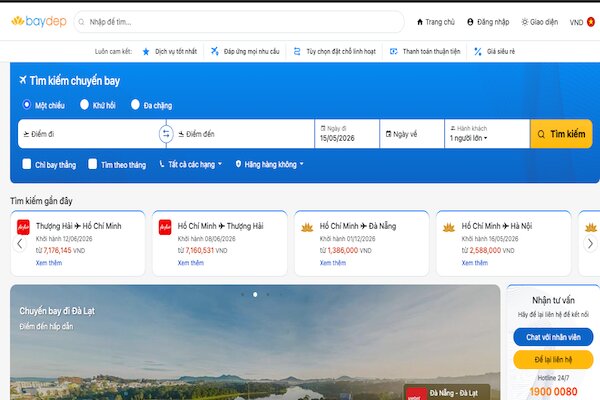The height and width of the screenshot is (400, 600).
Task: Click the plane icon beside Đáp ứng mọi nhu cầu
Action: 215,51
